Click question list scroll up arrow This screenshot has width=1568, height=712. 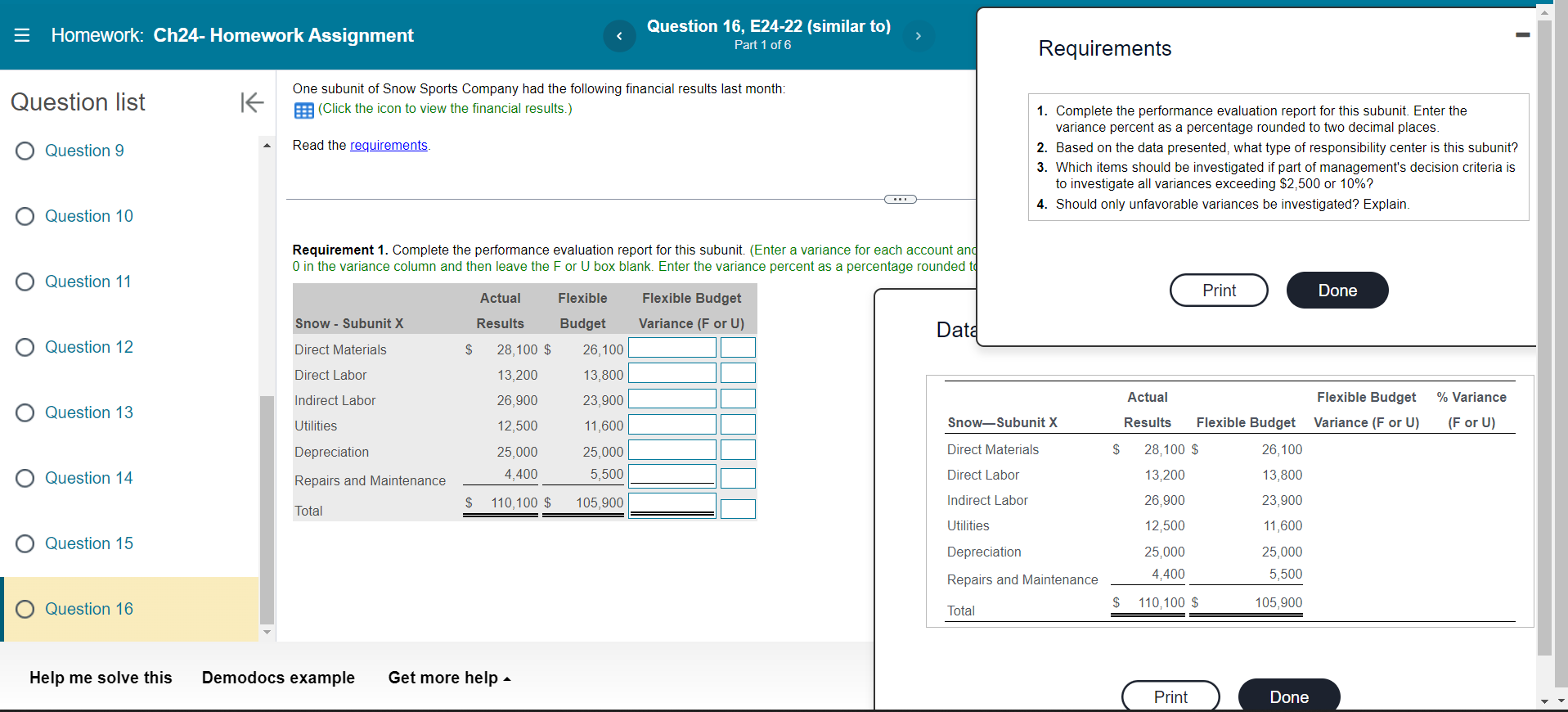(267, 145)
